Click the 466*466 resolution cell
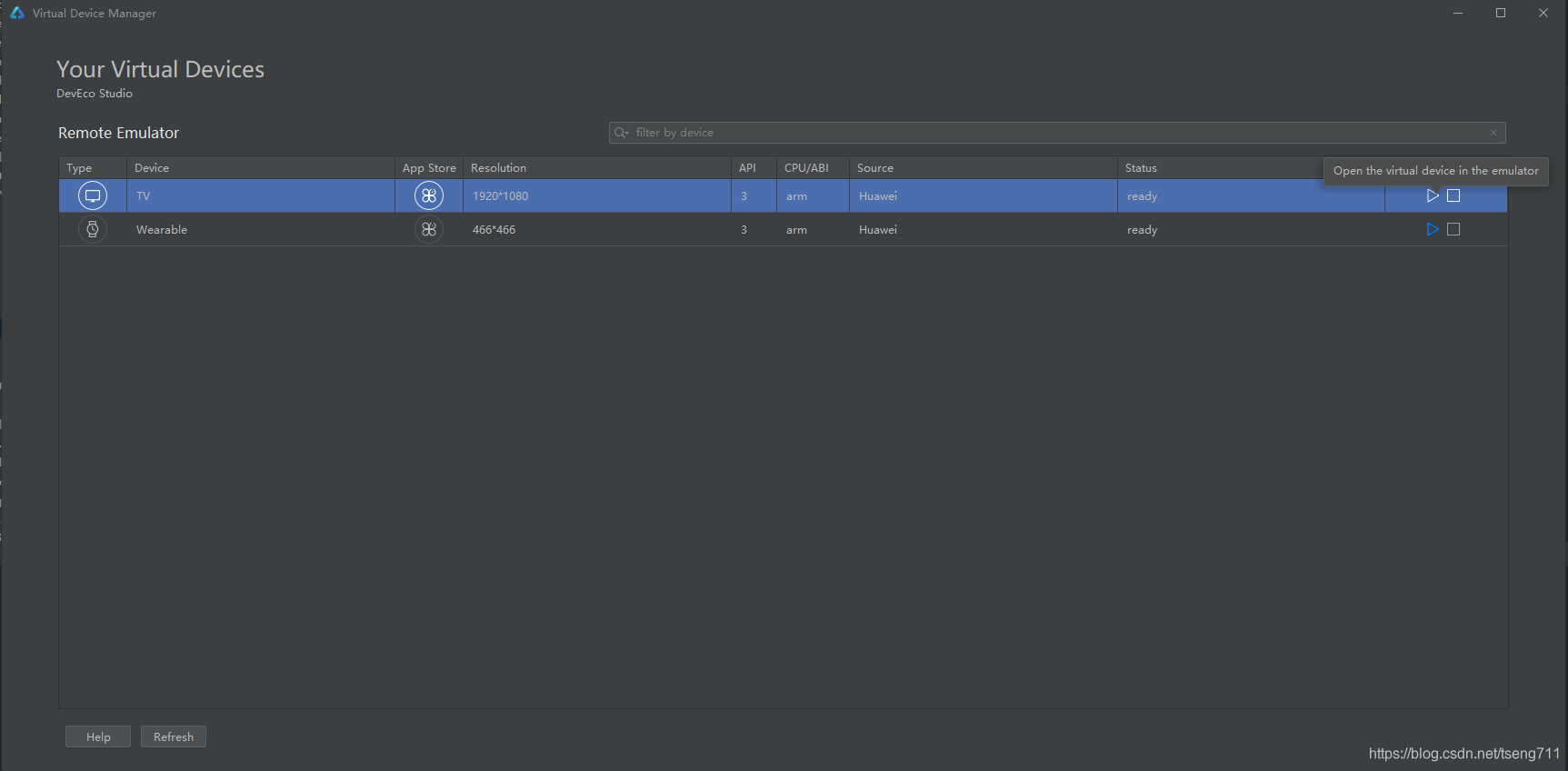1568x771 pixels. tap(597, 229)
